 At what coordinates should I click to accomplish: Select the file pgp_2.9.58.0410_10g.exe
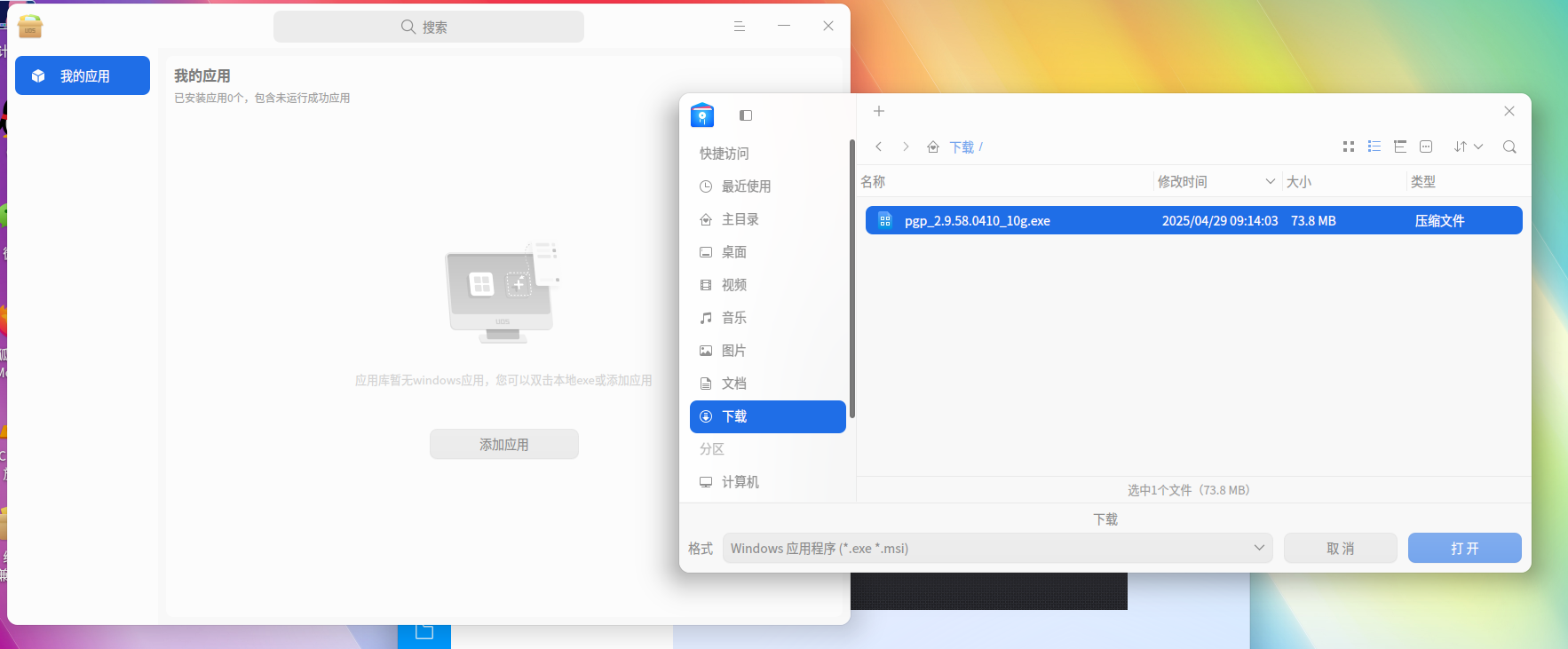click(1193, 220)
